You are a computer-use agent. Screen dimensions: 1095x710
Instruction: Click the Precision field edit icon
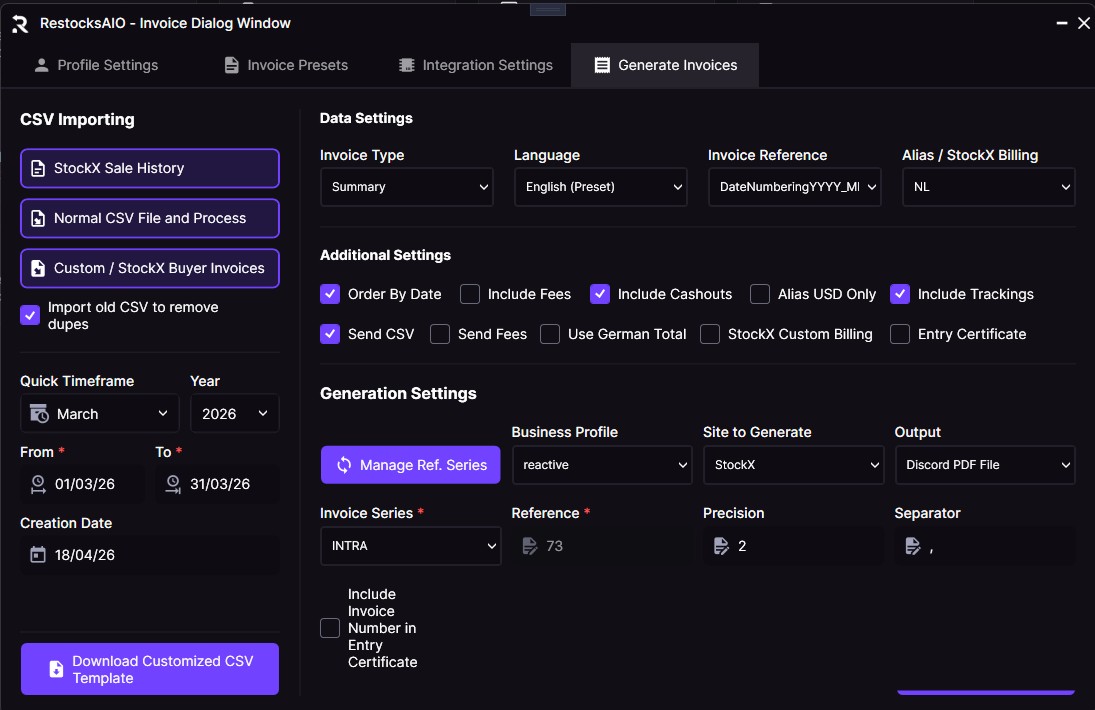point(721,546)
